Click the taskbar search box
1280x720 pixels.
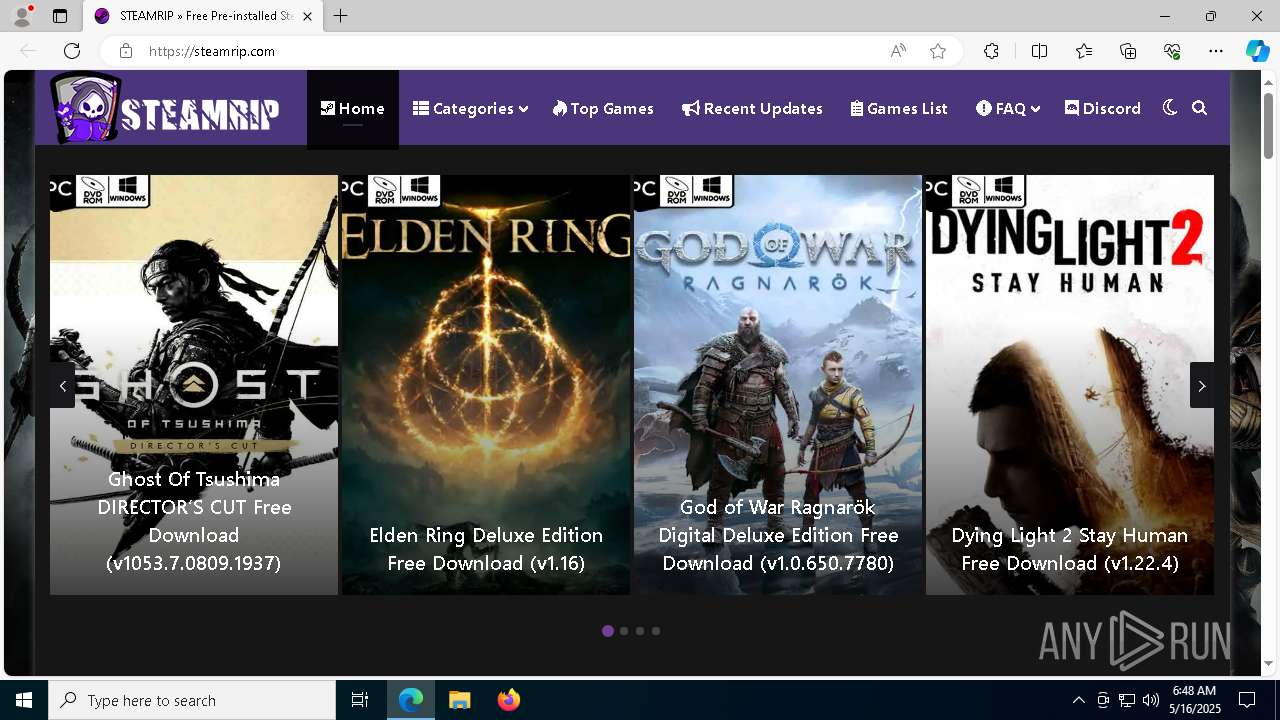click(x=192, y=700)
